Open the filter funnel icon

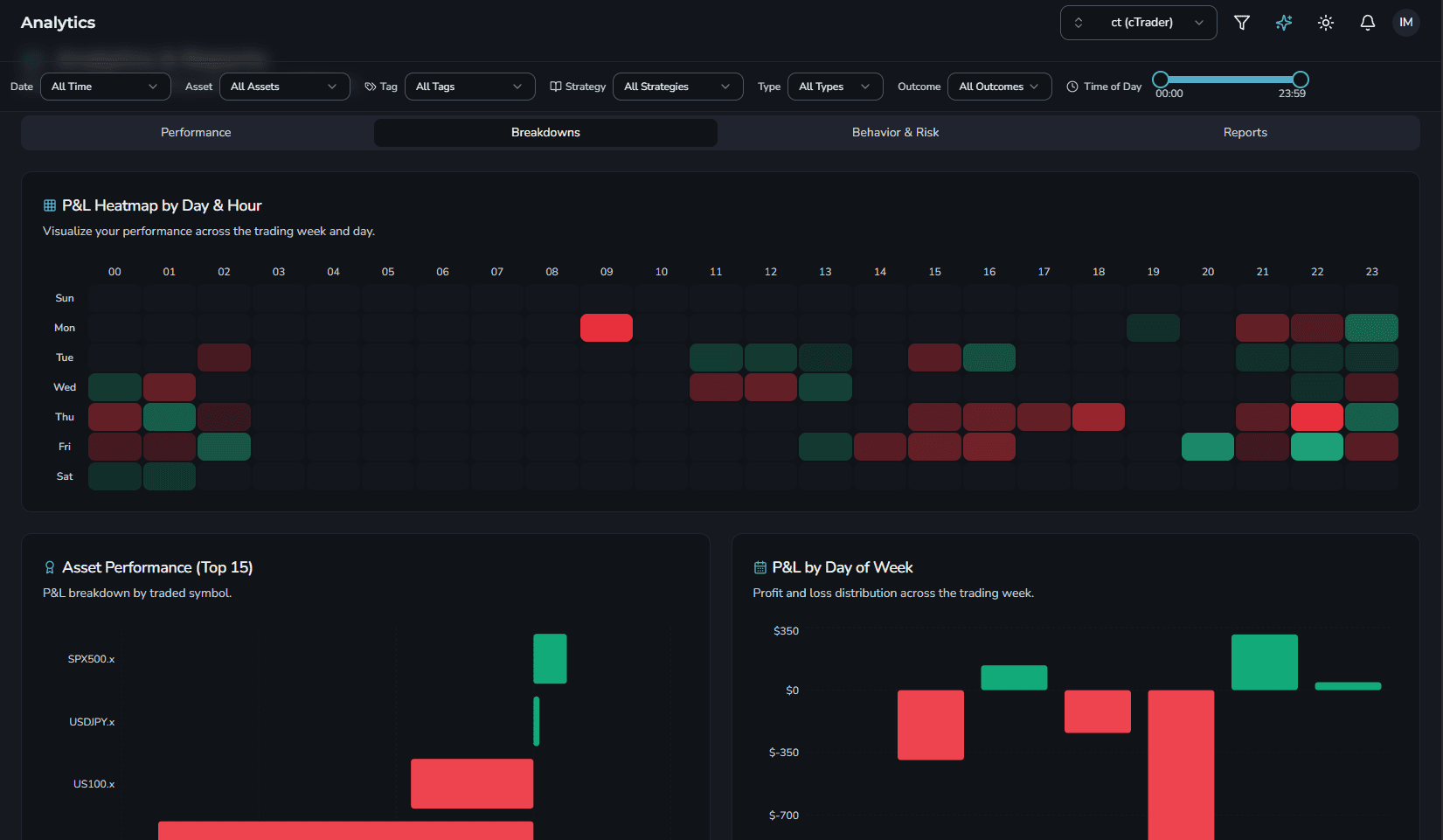[x=1241, y=23]
